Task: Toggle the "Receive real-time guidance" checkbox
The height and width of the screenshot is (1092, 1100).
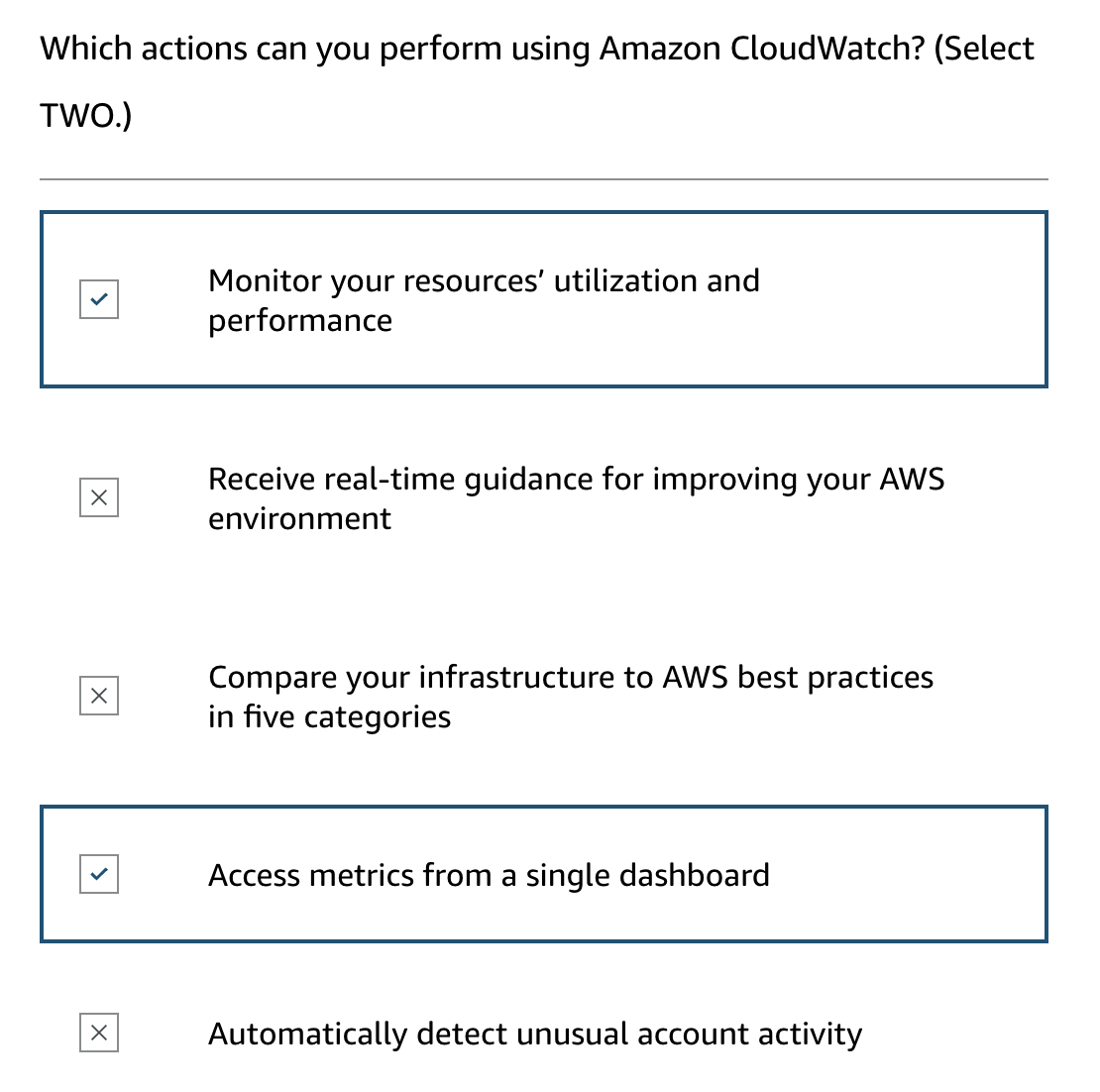Action: click(x=99, y=497)
